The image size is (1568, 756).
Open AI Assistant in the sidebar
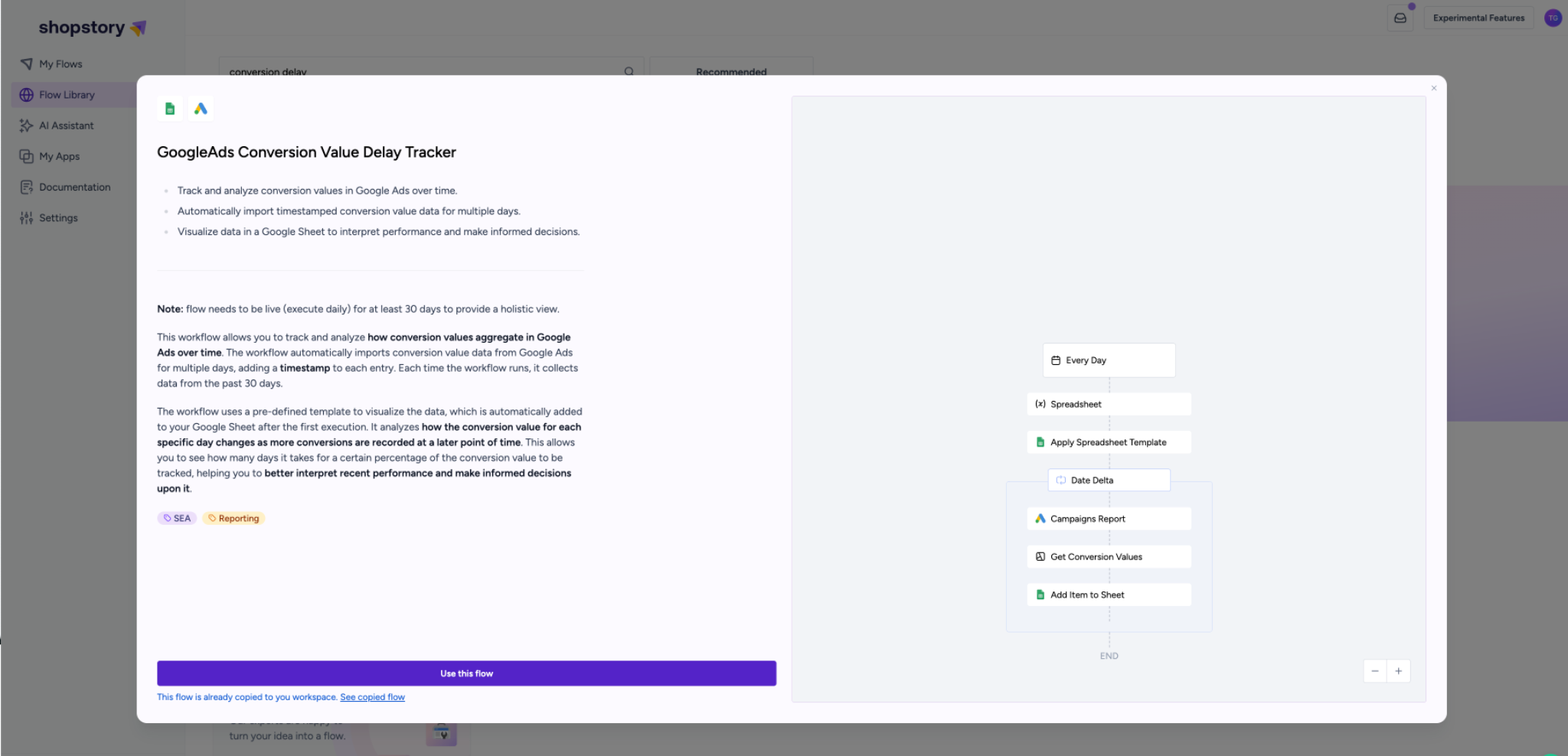tap(67, 125)
